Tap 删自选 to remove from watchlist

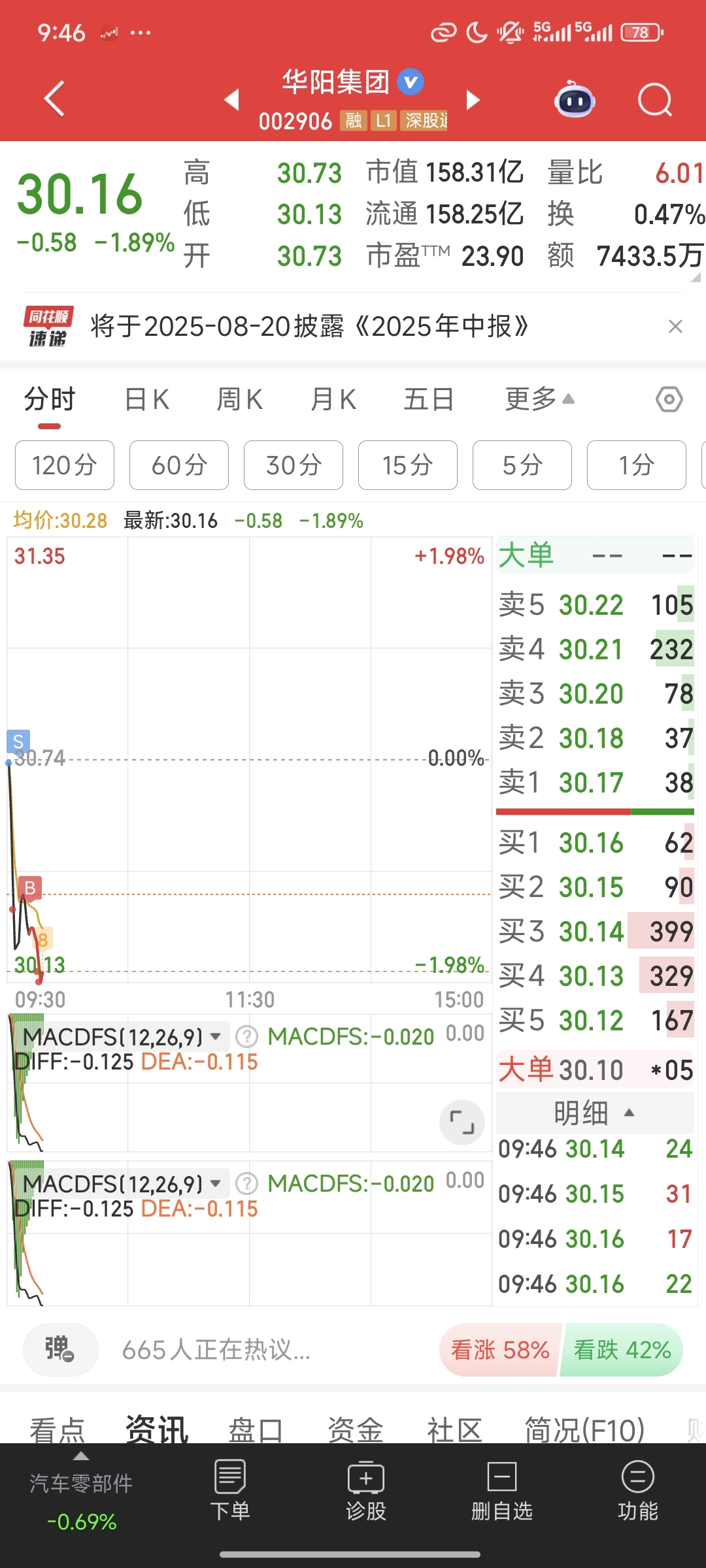[x=502, y=1490]
